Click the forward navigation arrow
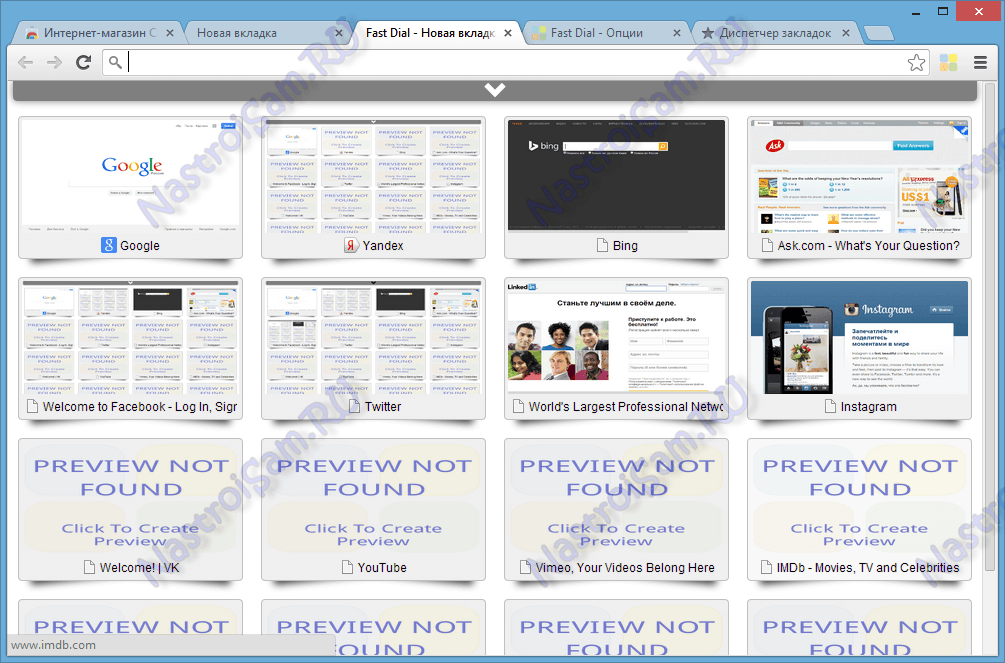 (x=54, y=62)
